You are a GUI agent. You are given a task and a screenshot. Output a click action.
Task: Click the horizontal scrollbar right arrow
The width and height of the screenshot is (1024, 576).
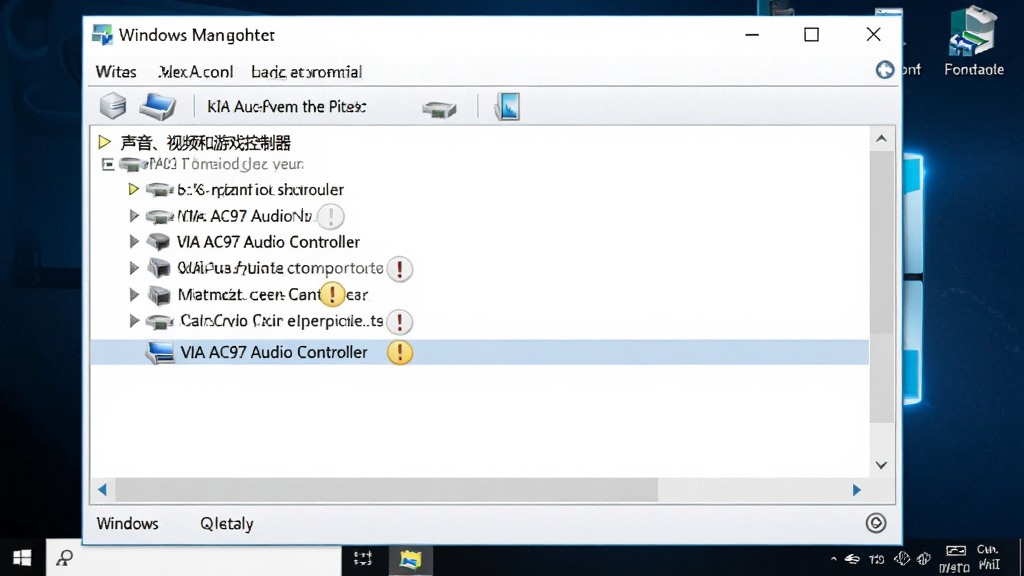[856, 490]
